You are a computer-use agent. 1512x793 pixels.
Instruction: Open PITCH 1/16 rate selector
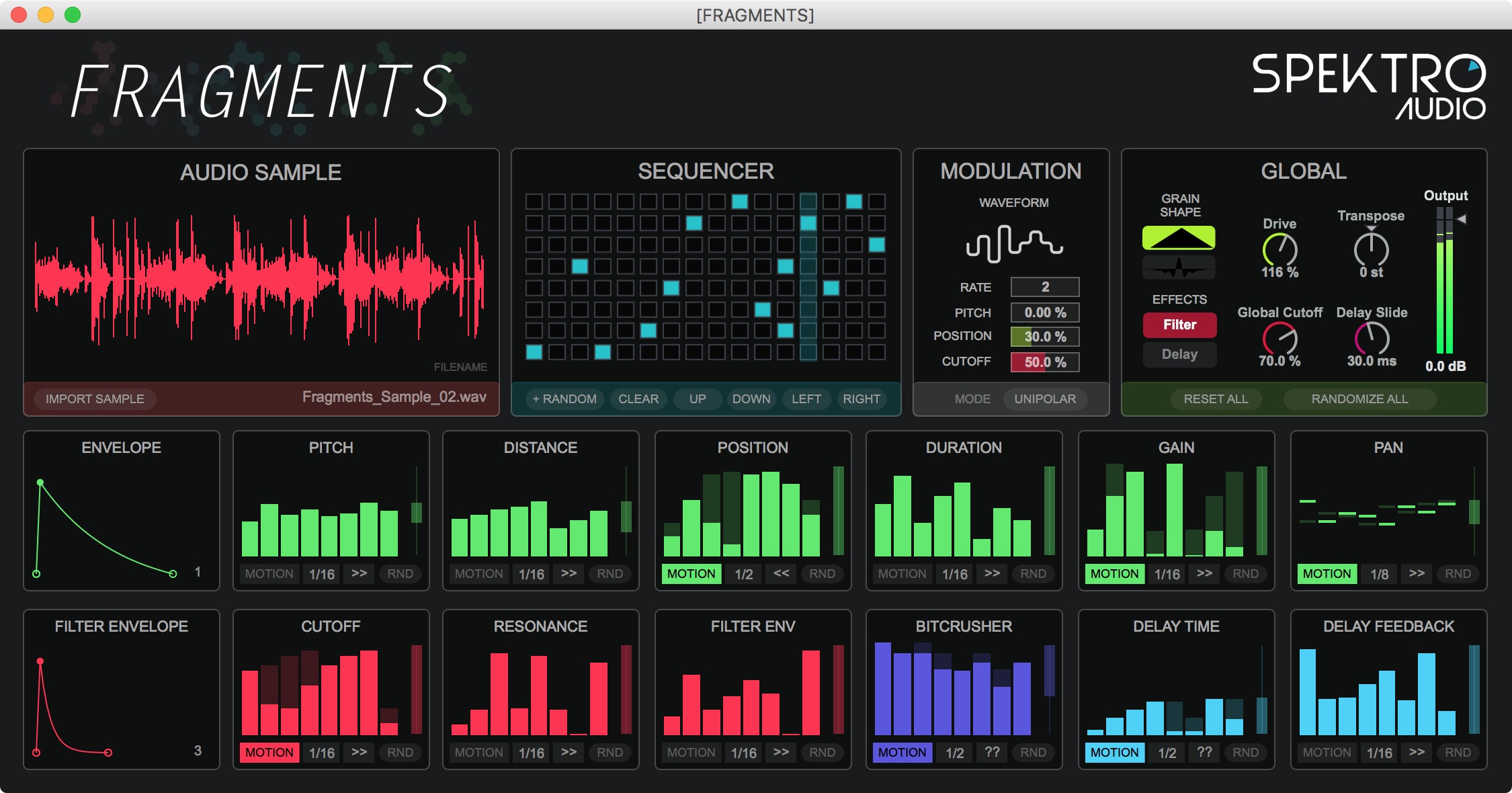coord(321,574)
